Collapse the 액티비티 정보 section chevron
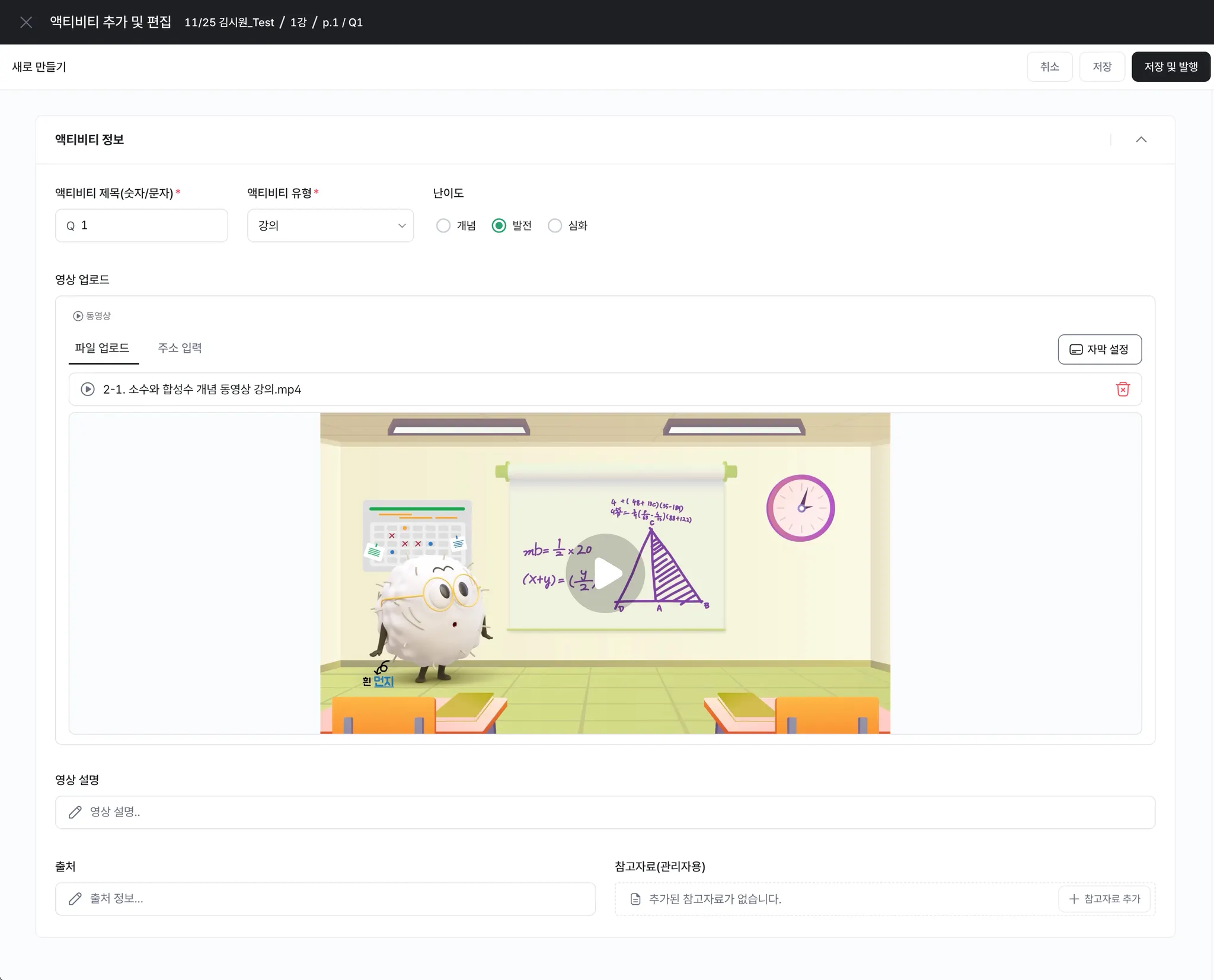The width and height of the screenshot is (1214, 980). pyautogui.click(x=1140, y=139)
